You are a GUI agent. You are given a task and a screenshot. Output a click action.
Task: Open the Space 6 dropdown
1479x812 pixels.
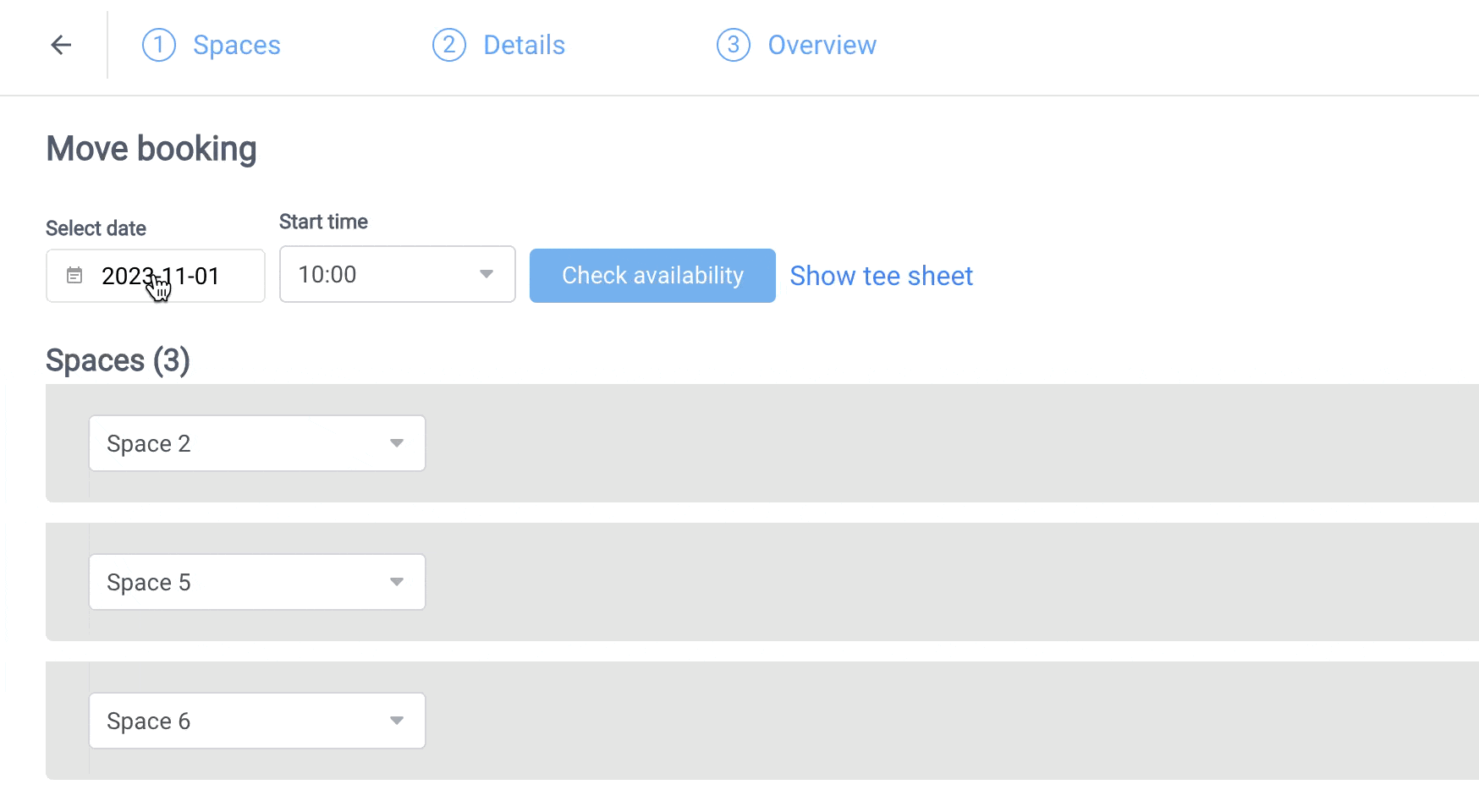click(x=257, y=721)
